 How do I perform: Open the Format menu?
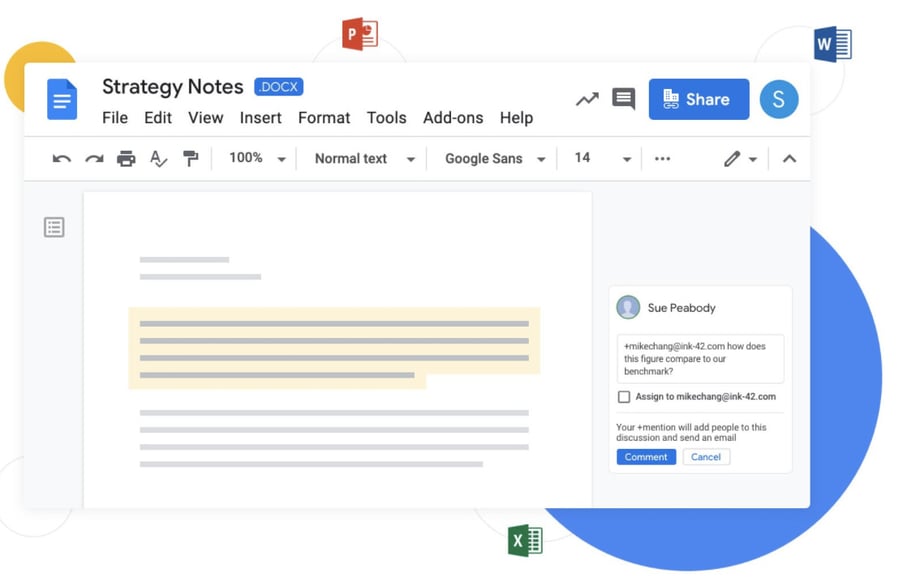pyautogui.click(x=324, y=118)
